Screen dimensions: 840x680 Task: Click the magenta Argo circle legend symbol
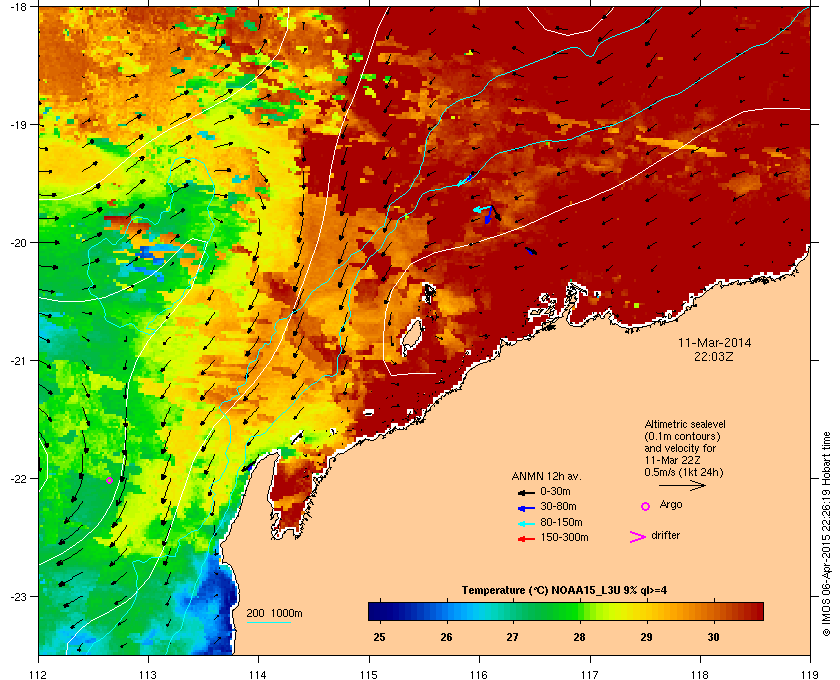coord(646,506)
